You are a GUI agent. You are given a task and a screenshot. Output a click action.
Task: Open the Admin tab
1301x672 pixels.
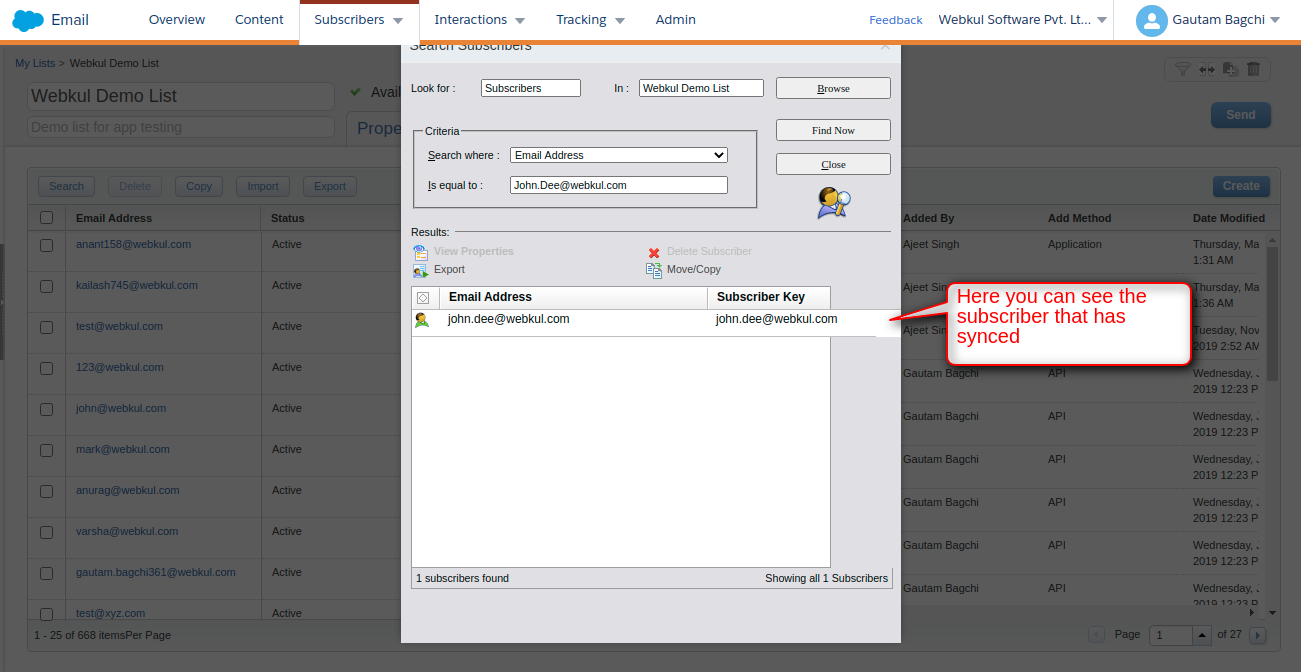676,20
